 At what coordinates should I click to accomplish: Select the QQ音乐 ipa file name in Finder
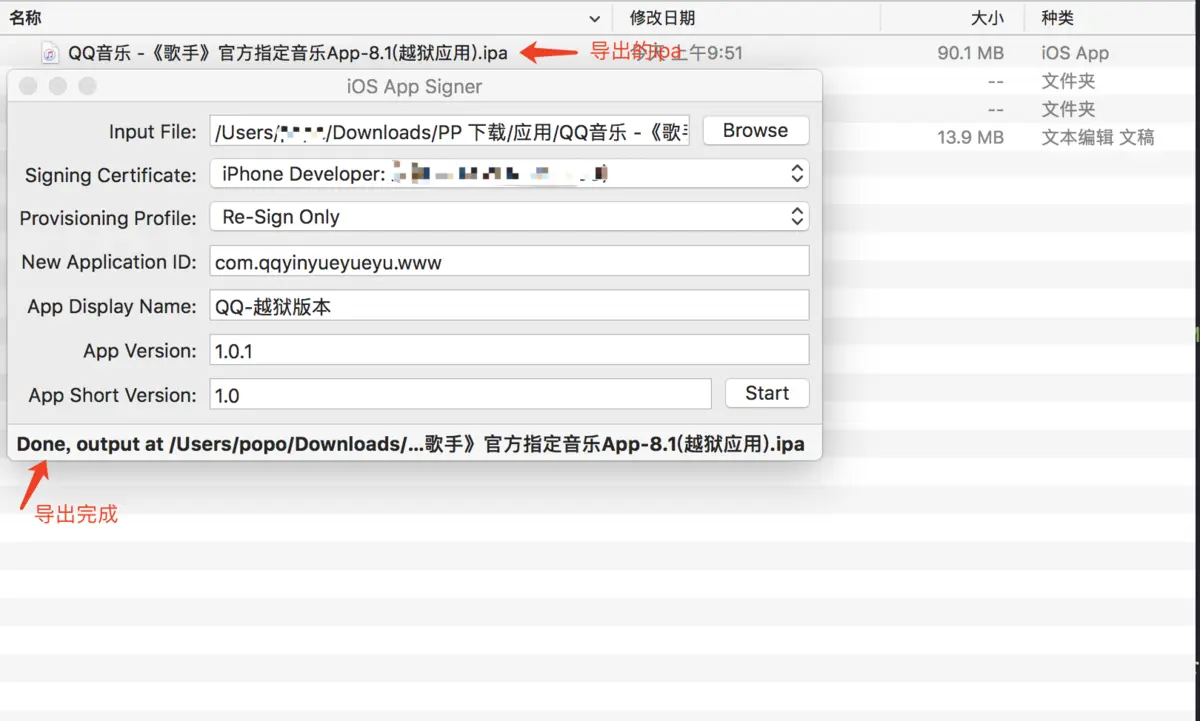pyautogui.click(x=288, y=53)
